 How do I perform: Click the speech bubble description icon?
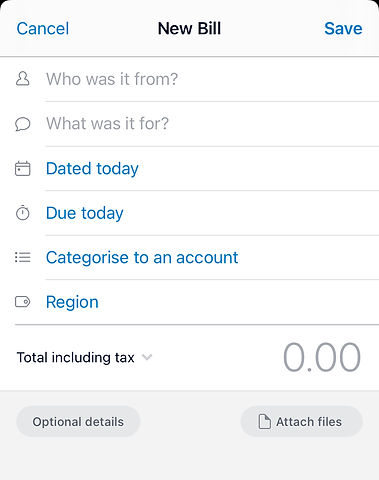(23, 124)
